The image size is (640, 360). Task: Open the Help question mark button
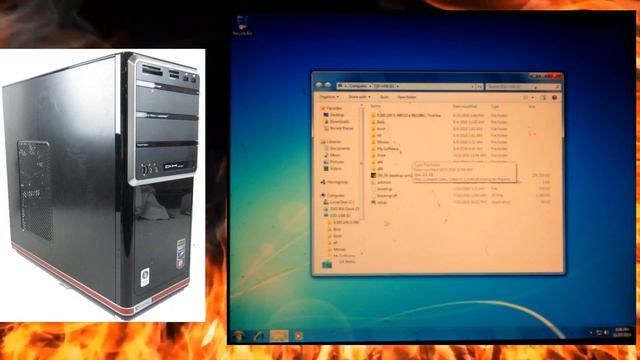click(x=554, y=97)
